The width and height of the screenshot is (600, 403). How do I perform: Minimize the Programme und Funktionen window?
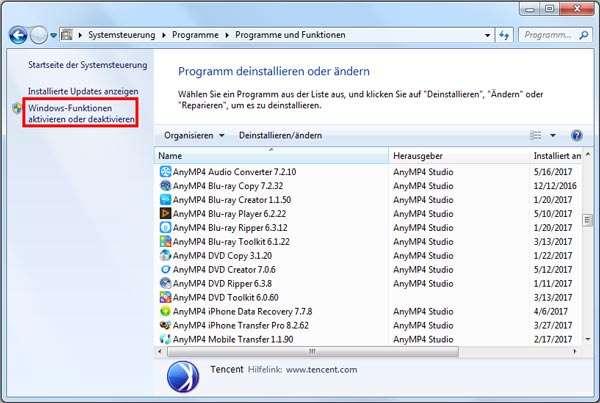point(530,9)
